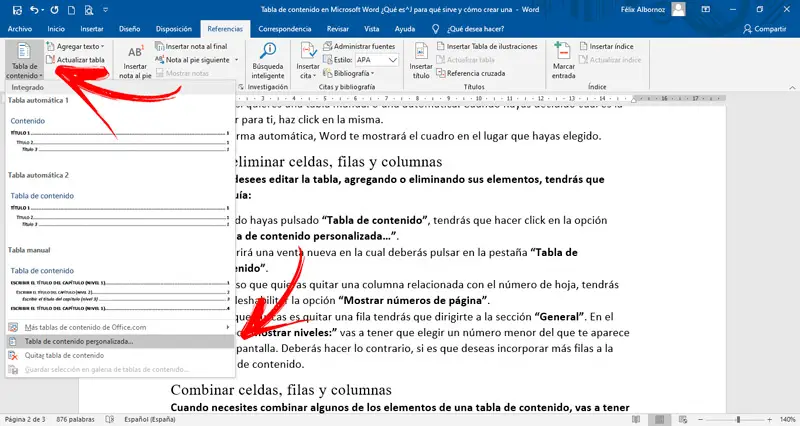Adjust the zoom slider handle
The image size is (800, 426).
(x=738, y=419)
